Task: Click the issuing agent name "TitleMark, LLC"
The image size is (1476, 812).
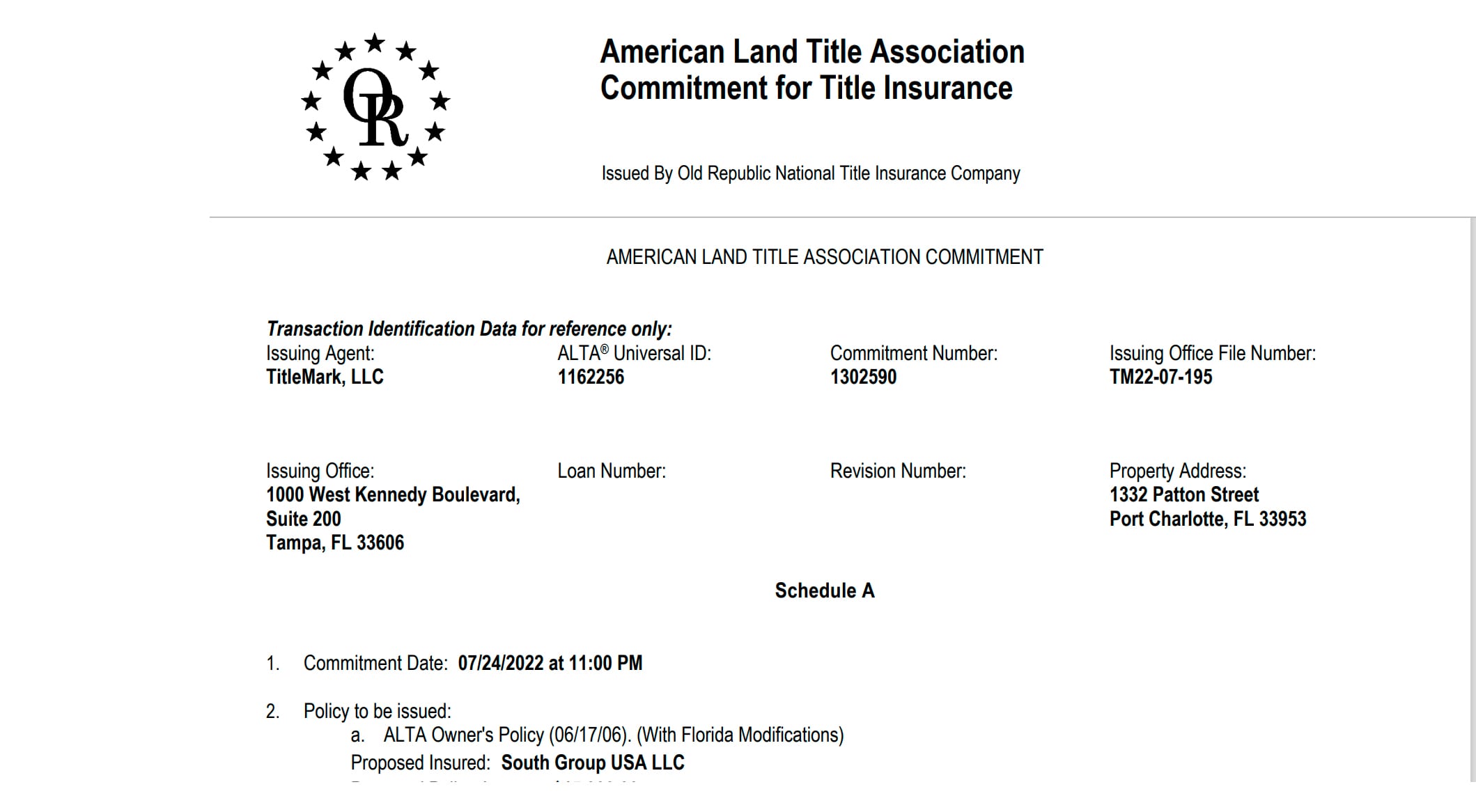Action: 325,377
